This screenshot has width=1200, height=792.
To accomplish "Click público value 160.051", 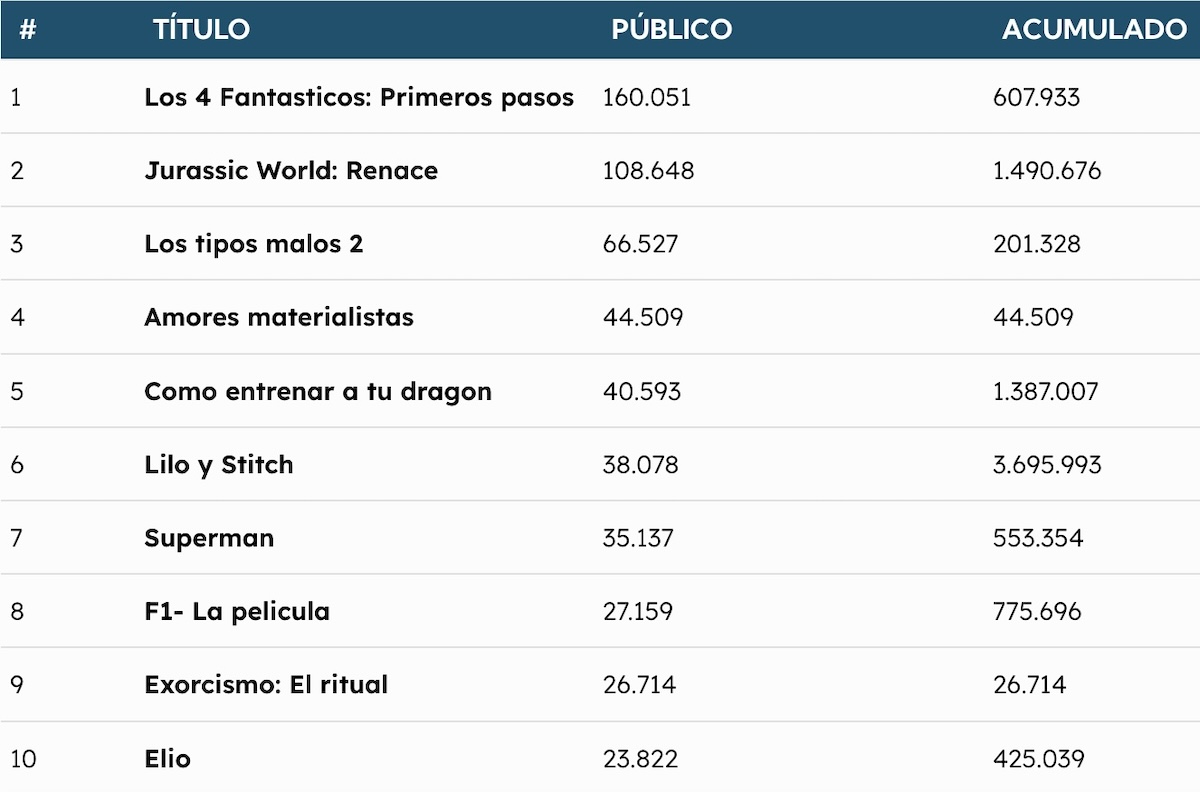I will (x=647, y=97).
